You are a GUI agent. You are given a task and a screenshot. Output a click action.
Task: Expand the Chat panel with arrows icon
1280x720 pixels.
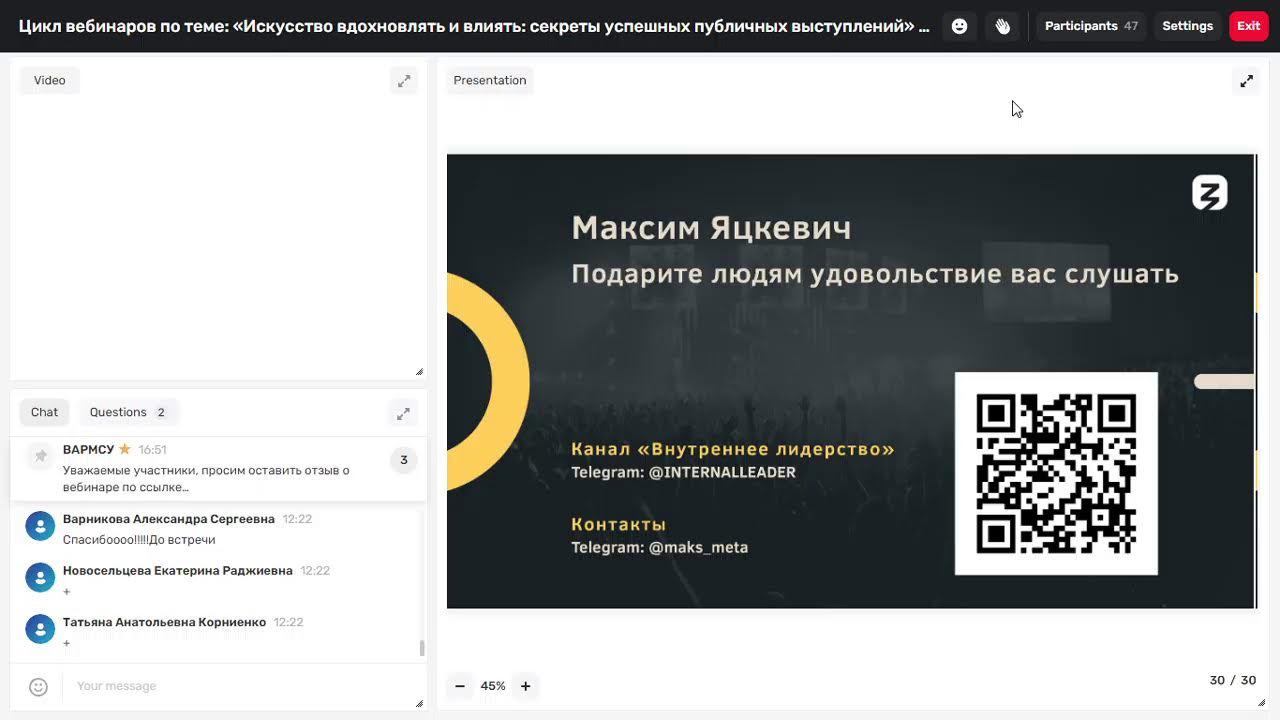pos(403,413)
